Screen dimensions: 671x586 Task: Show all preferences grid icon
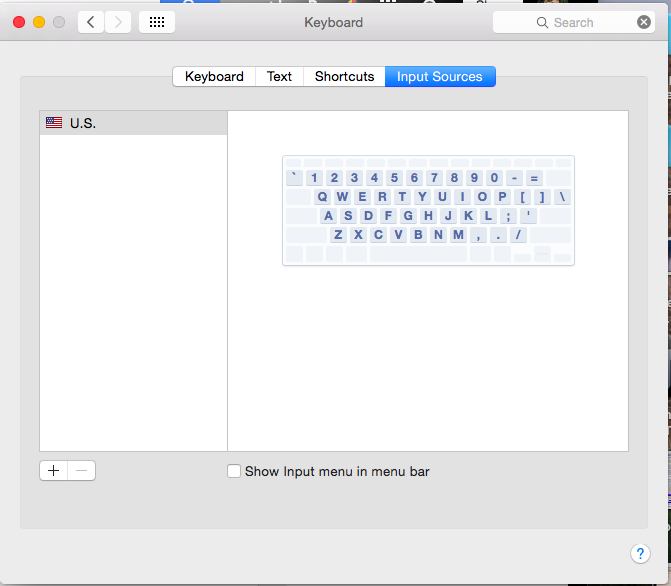pos(157,22)
